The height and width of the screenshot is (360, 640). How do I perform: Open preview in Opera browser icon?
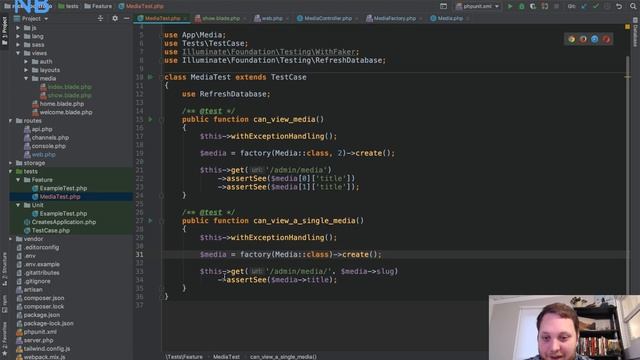[606, 39]
